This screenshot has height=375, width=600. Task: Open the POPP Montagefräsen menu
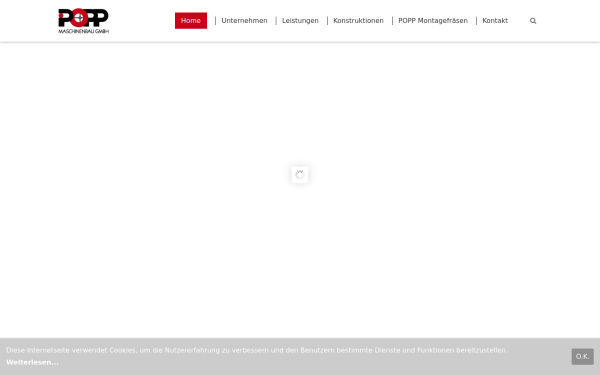coord(433,21)
